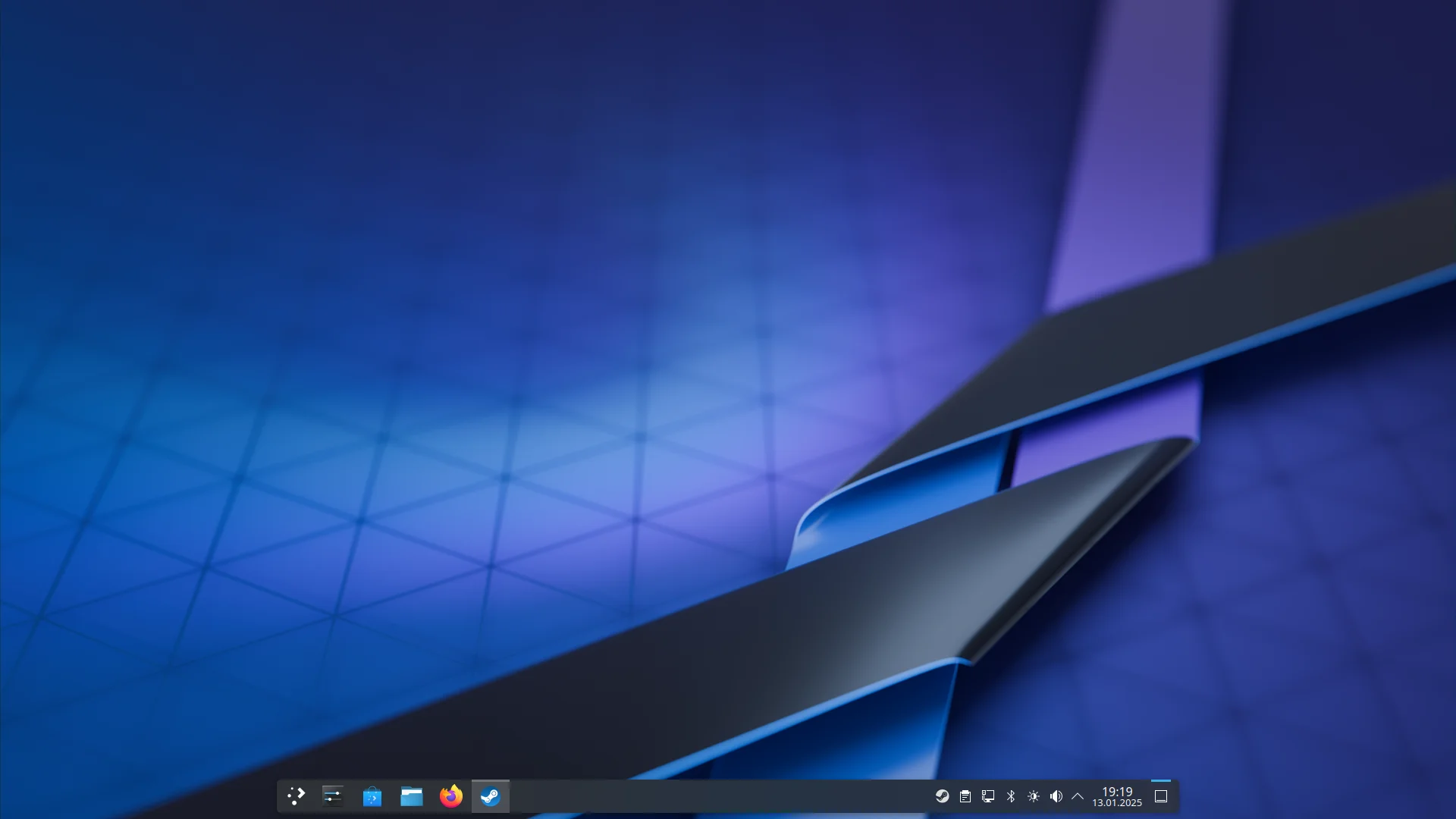
Task: Open the Dolphin file manager
Action: pos(412,796)
